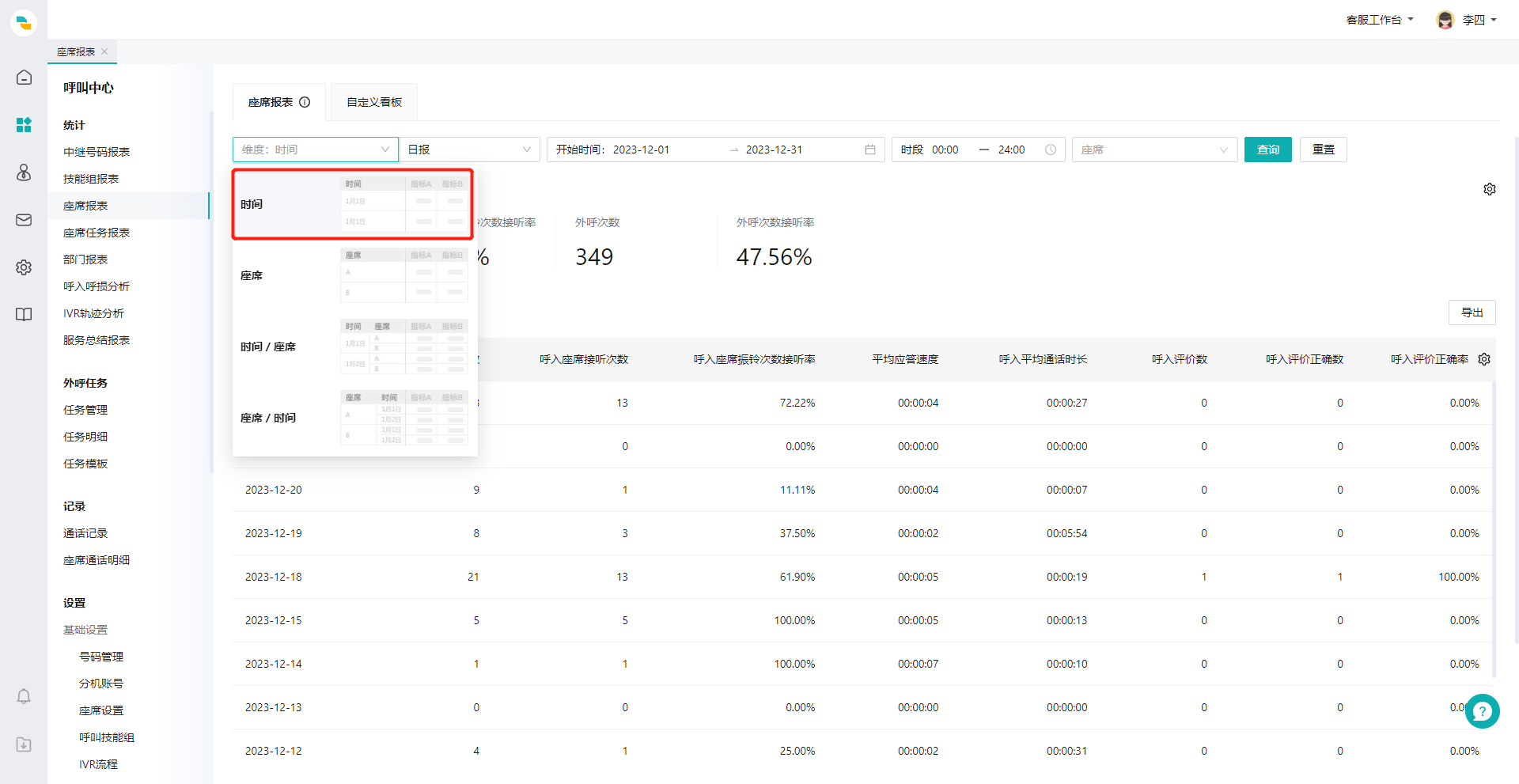Image resolution: width=1519 pixels, height=784 pixels.
Task: Open 号码管理 in sidebar
Action: click(x=101, y=657)
